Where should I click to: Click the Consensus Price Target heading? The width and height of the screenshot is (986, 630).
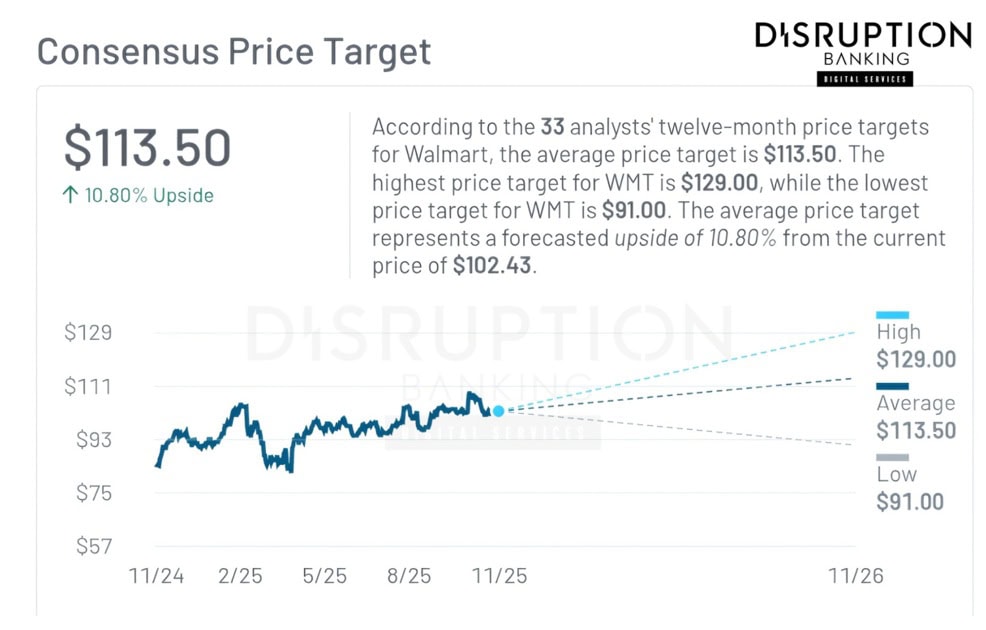[x=234, y=51]
